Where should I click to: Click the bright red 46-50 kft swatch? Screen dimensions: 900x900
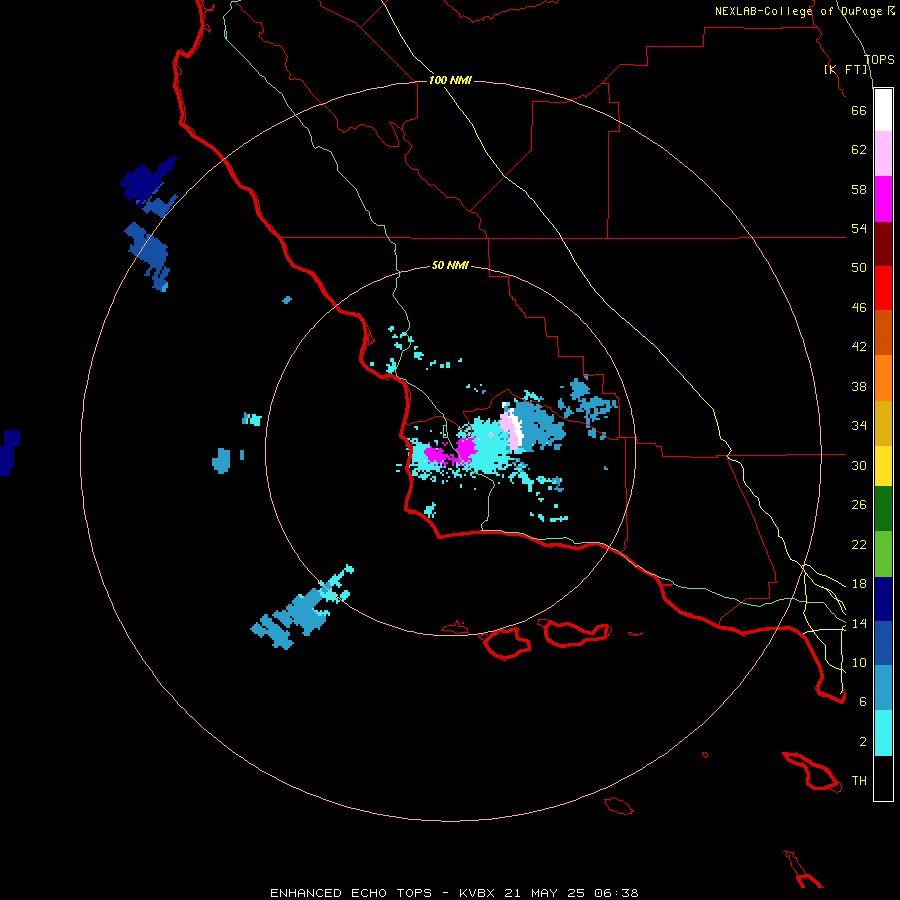click(x=883, y=288)
